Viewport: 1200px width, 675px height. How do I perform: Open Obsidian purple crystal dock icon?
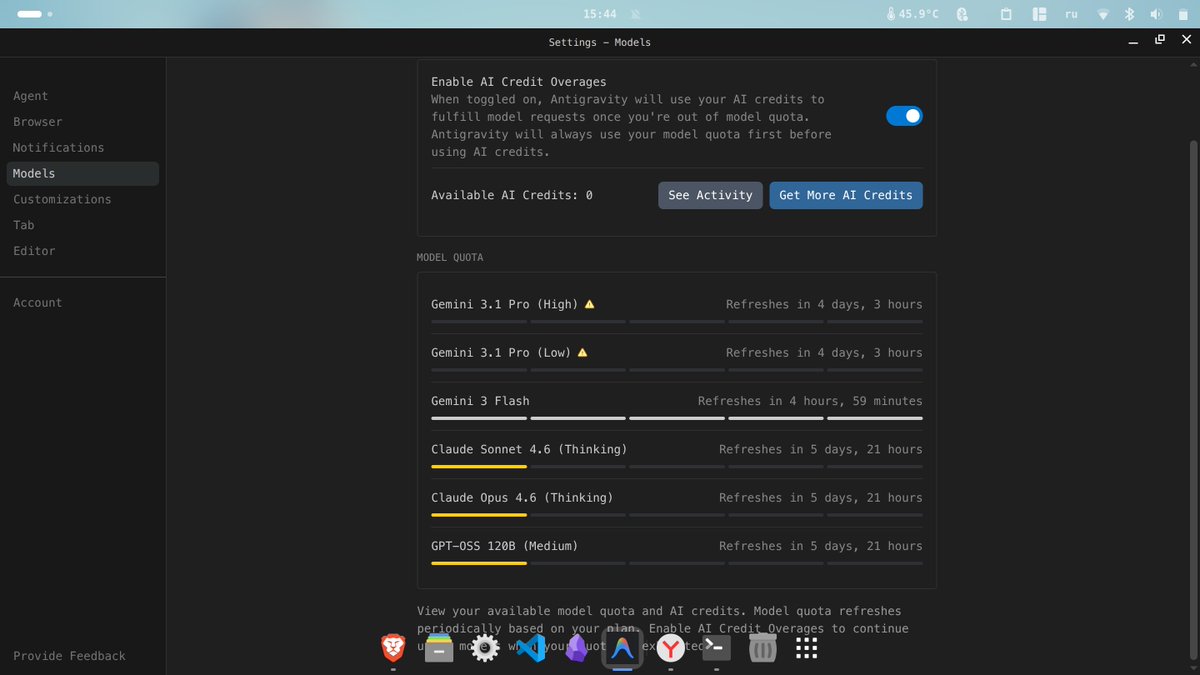pos(577,648)
